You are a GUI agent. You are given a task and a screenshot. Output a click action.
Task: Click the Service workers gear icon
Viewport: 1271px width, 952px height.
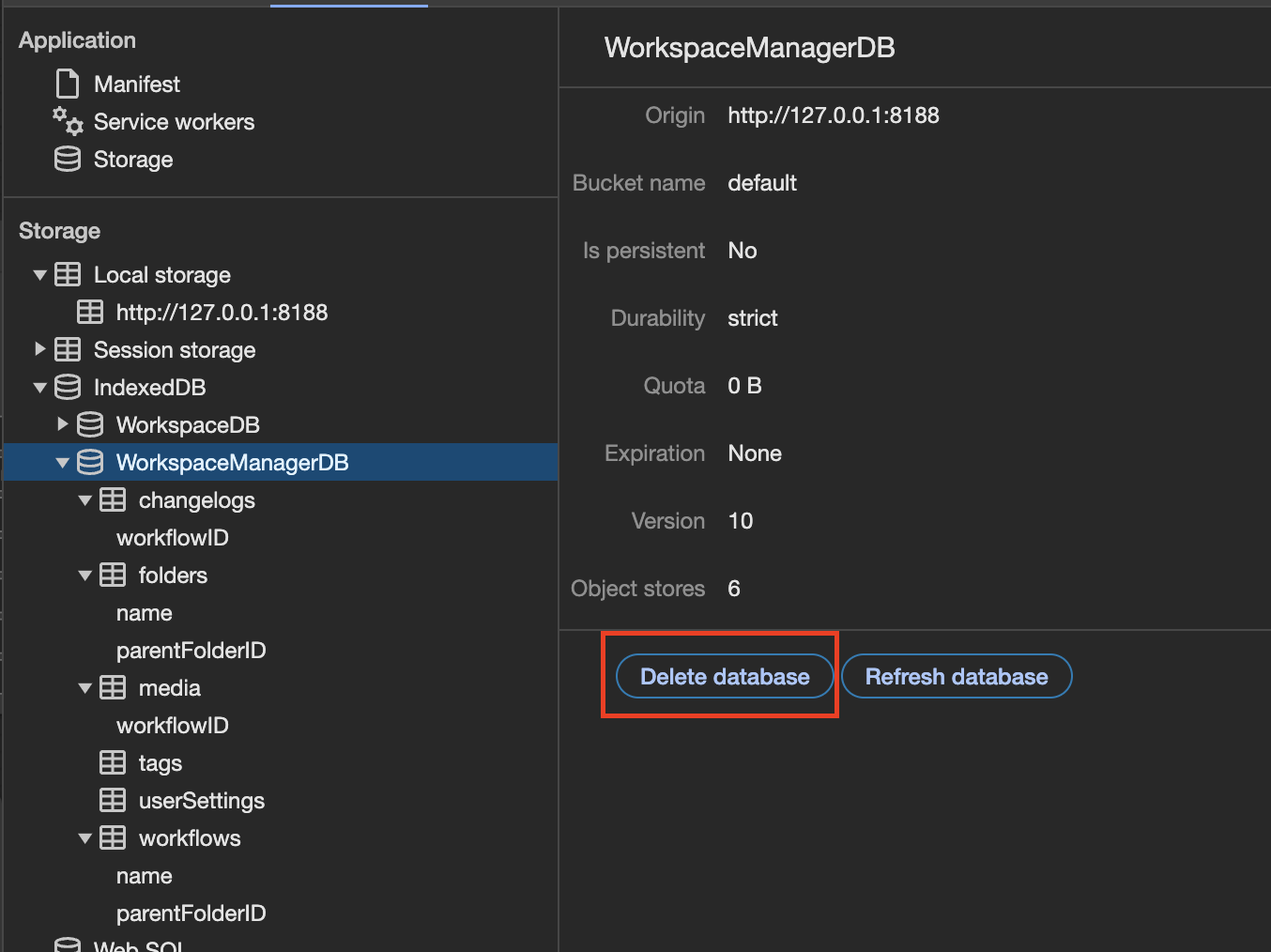tap(68, 121)
